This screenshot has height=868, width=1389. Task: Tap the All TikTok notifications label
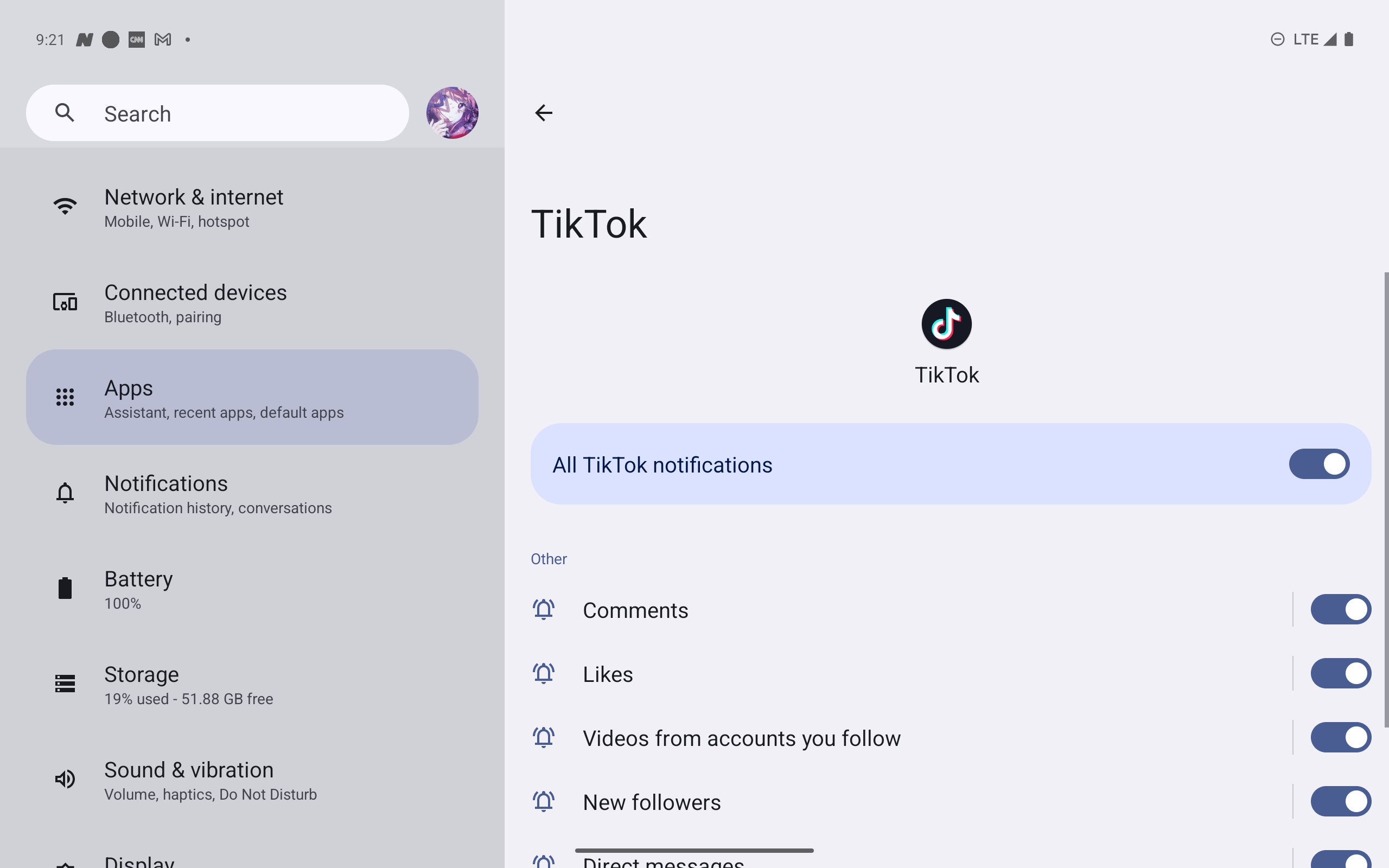[662, 465]
